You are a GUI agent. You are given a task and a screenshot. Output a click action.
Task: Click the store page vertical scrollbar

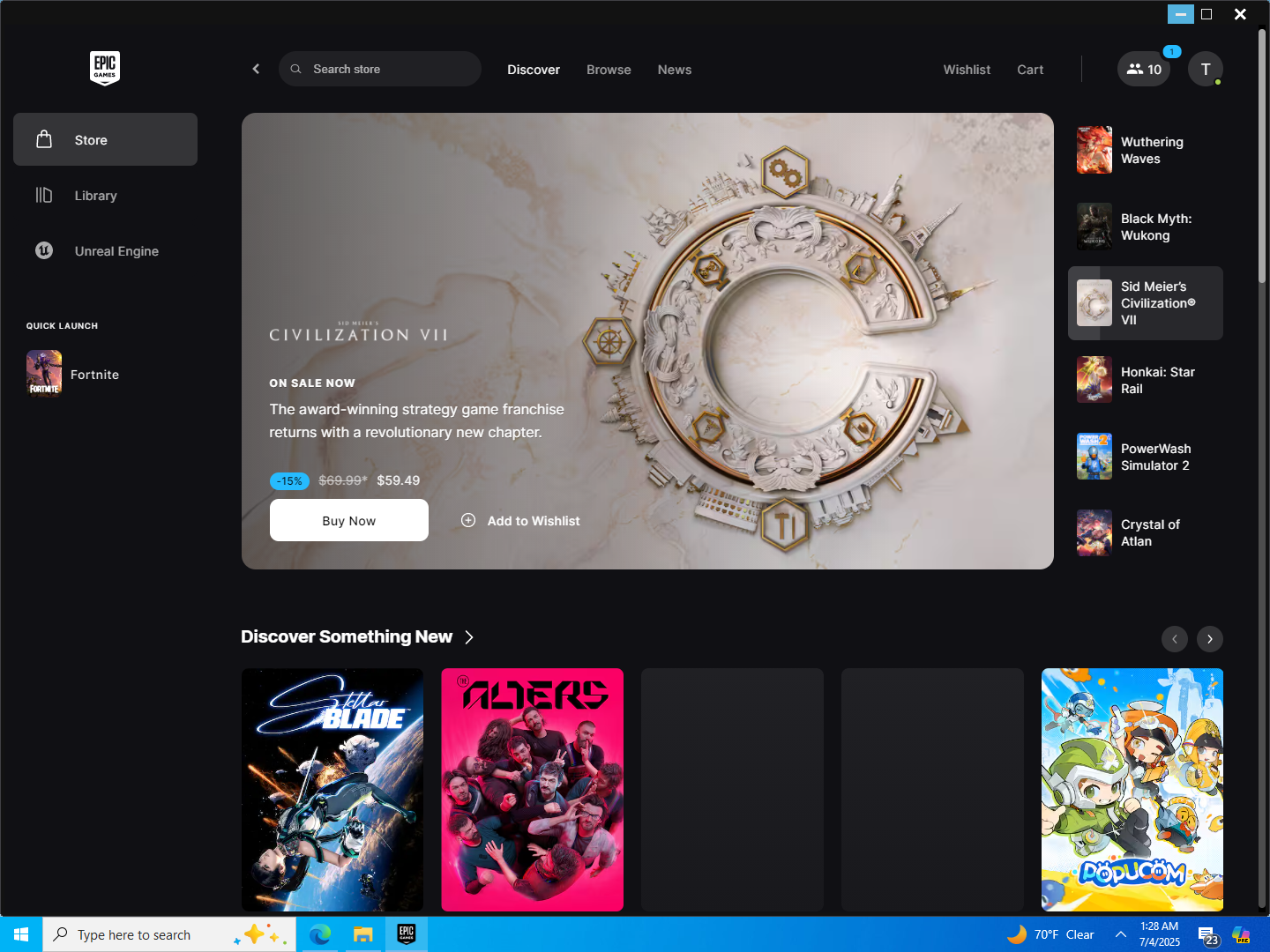(1262, 156)
